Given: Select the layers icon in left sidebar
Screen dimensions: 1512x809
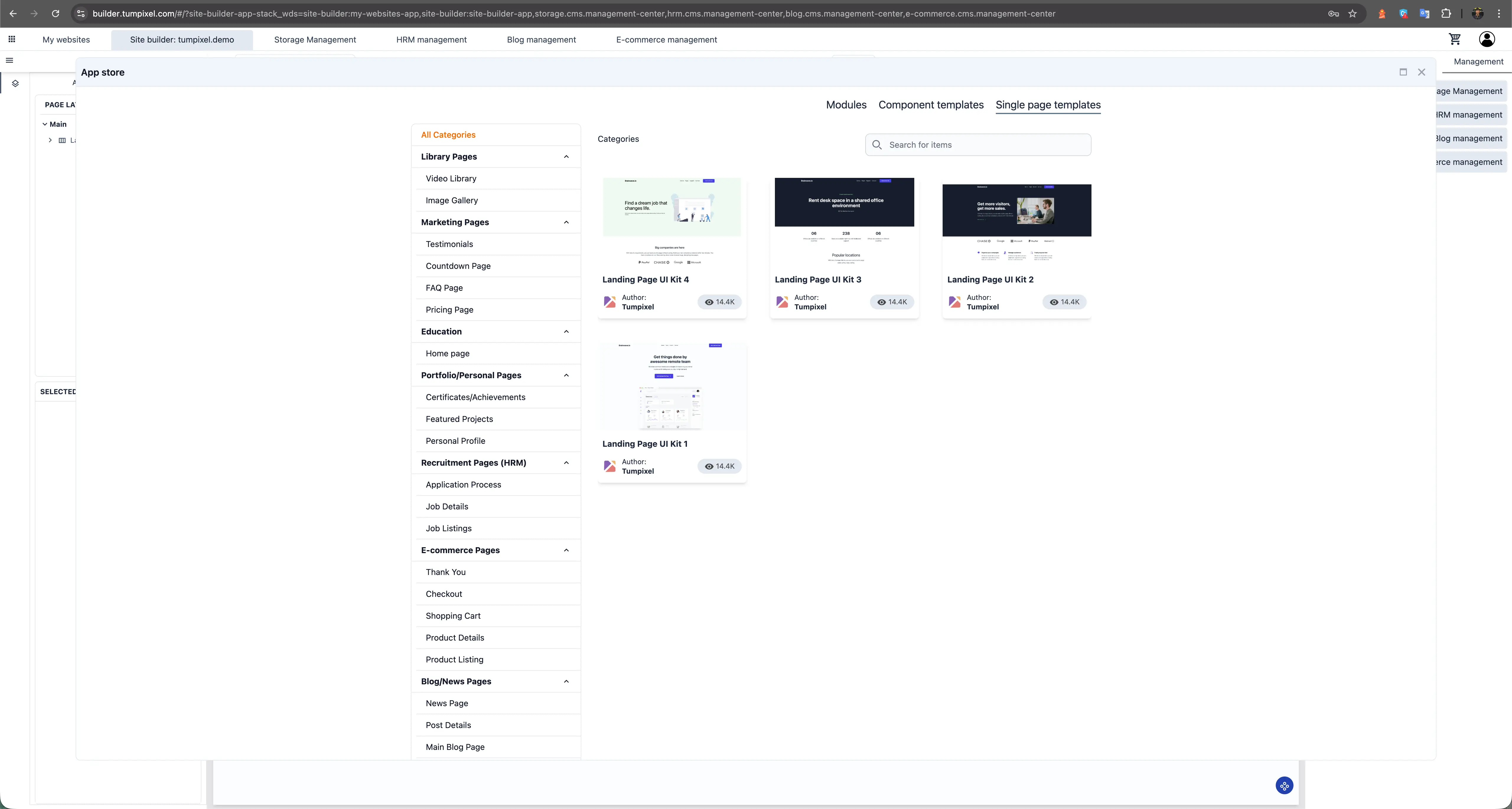Looking at the screenshot, I should pyautogui.click(x=16, y=83).
